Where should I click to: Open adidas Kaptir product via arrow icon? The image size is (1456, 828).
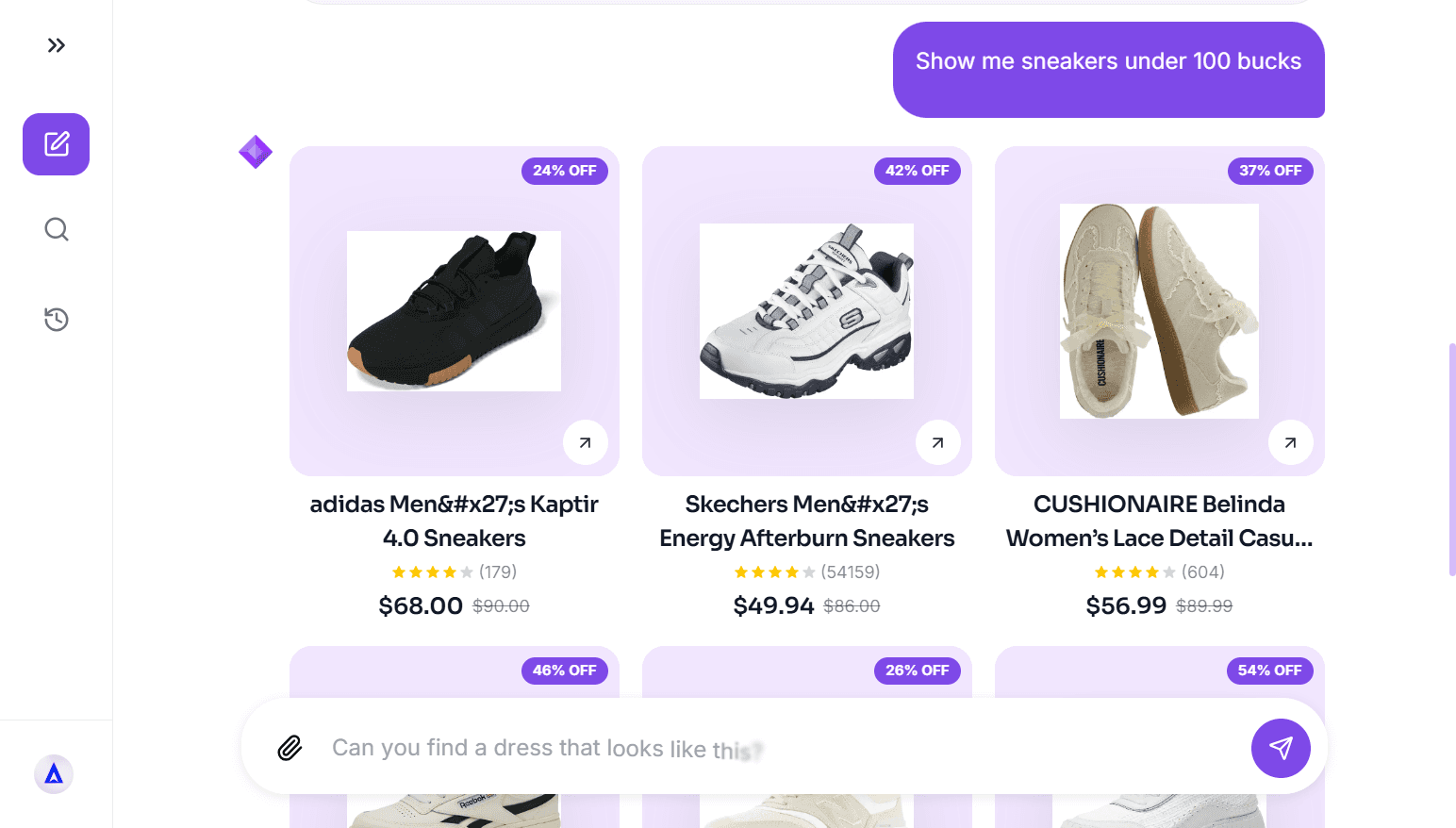[x=586, y=442]
